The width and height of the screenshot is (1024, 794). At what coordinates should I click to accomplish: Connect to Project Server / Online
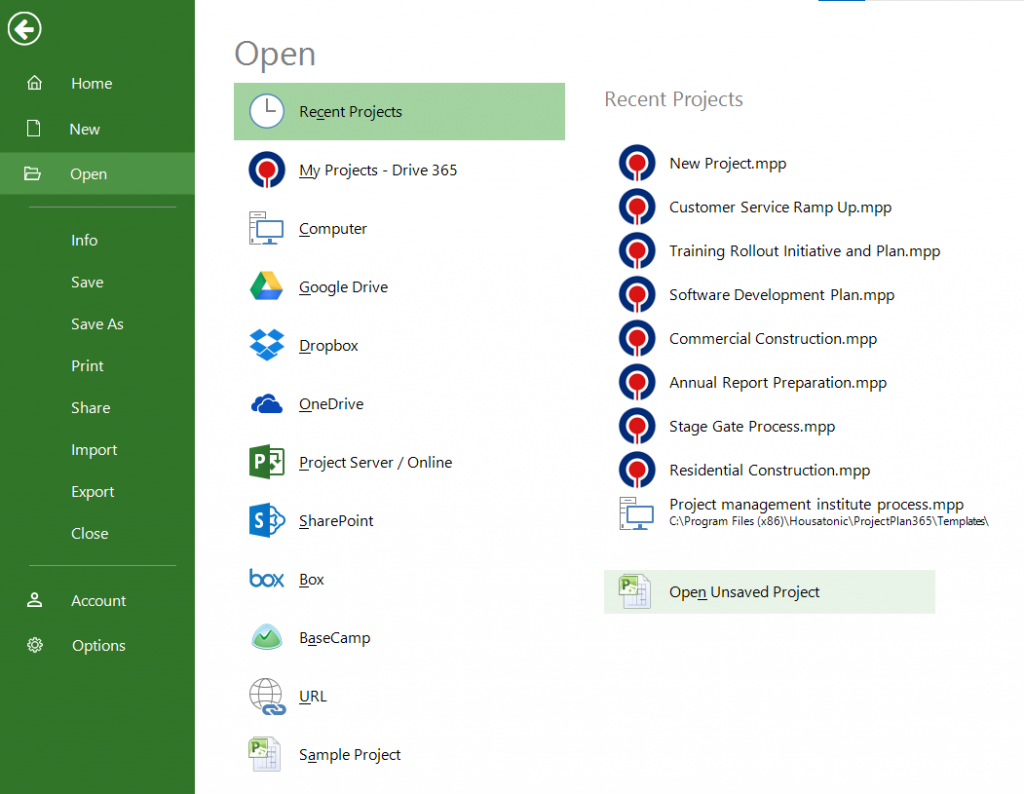click(x=375, y=462)
